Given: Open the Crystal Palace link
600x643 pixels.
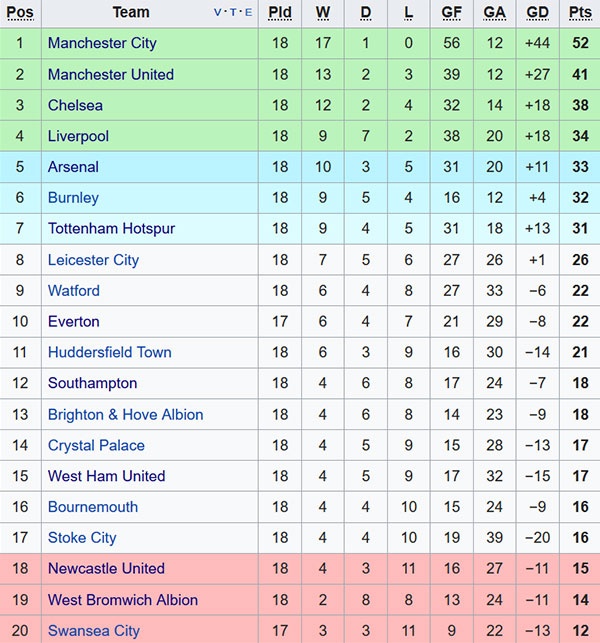Looking at the screenshot, I should pyautogui.click(x=96, y=445).
